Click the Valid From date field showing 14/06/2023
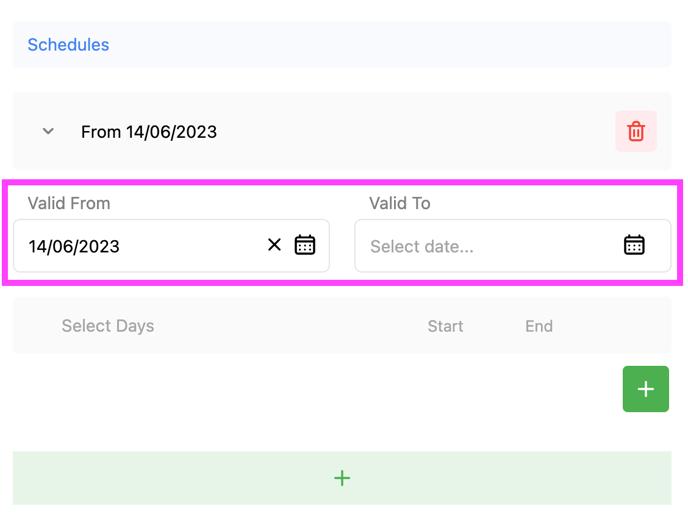 pos(140,246)
